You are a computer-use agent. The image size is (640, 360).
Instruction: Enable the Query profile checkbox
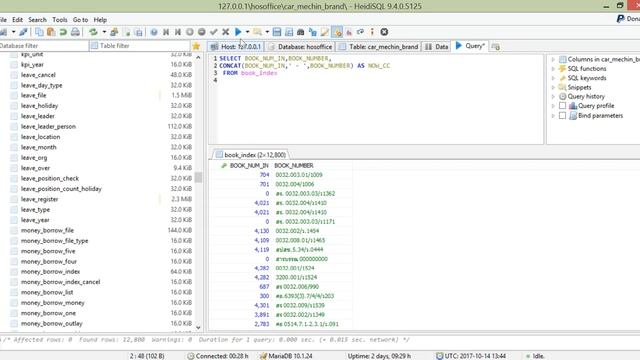562,106
